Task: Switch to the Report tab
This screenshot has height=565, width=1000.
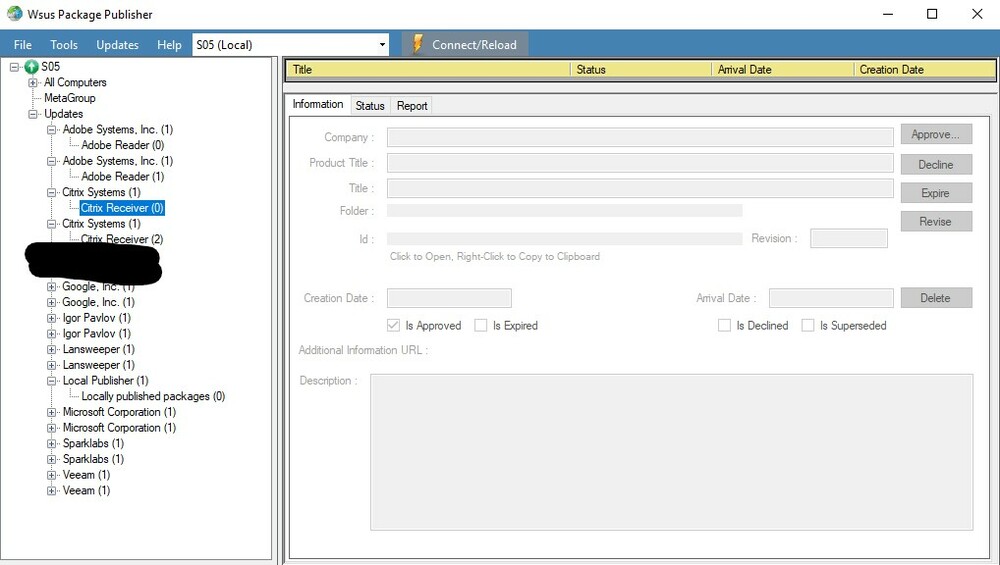Action: pos(411,106)
